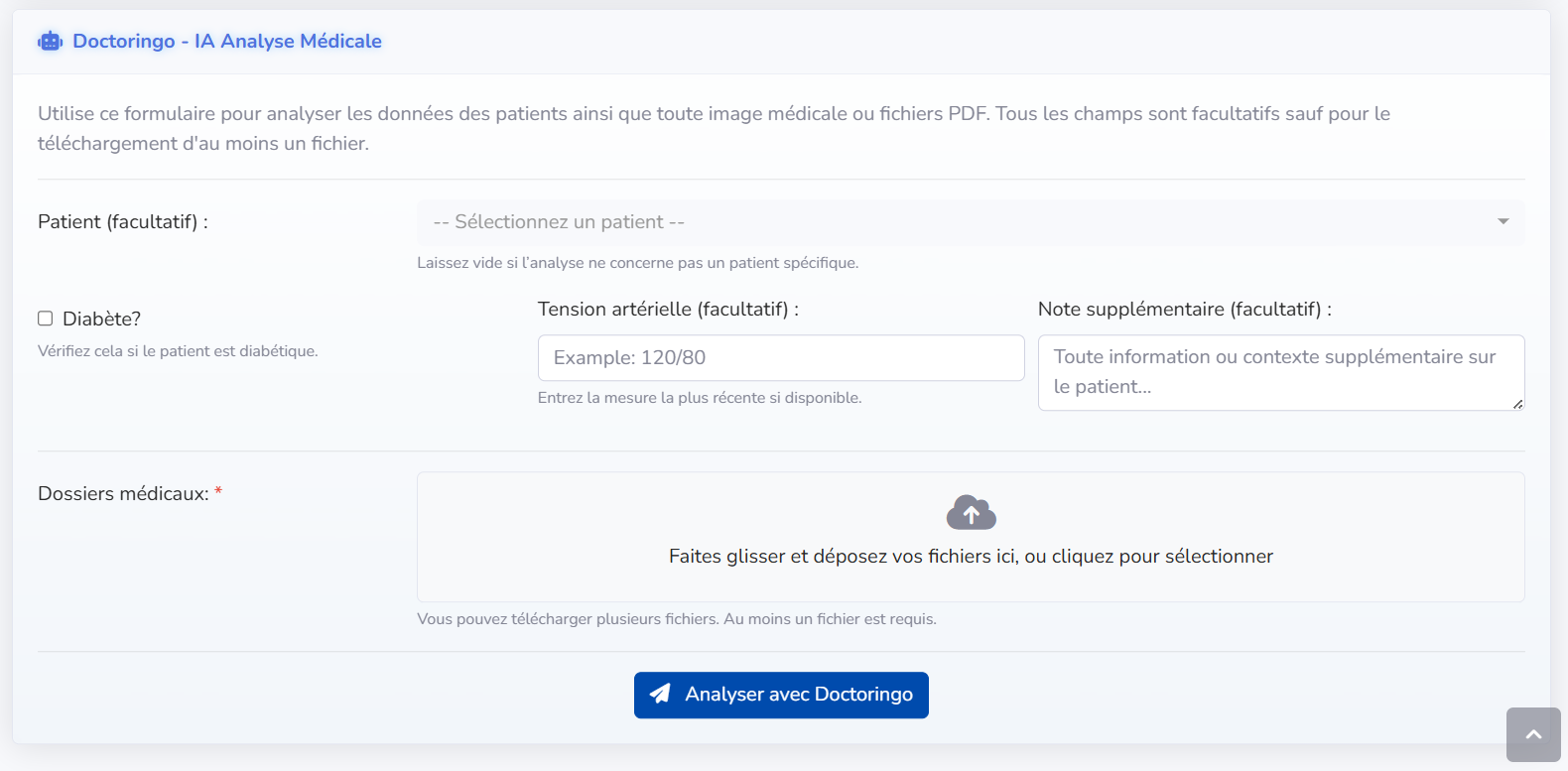The image size is (1568, 771).
Task: Click the Doctoringo - IA Analyse Médicale header
Action: pos(226,41)
